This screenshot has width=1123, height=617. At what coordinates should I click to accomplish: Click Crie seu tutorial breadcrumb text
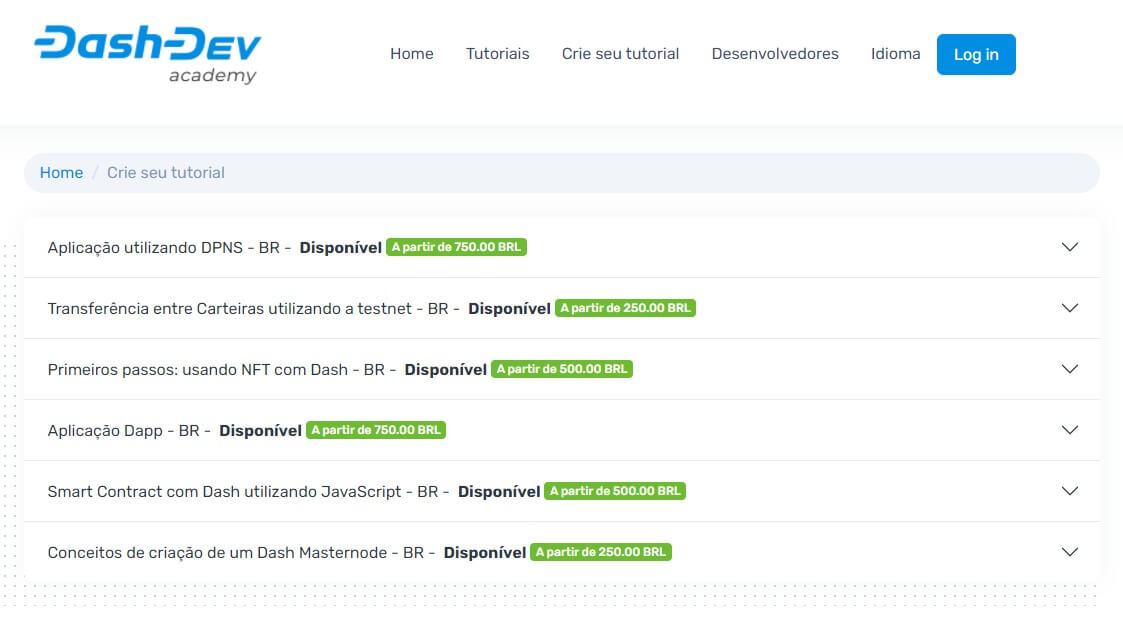(x=166, y=173)
